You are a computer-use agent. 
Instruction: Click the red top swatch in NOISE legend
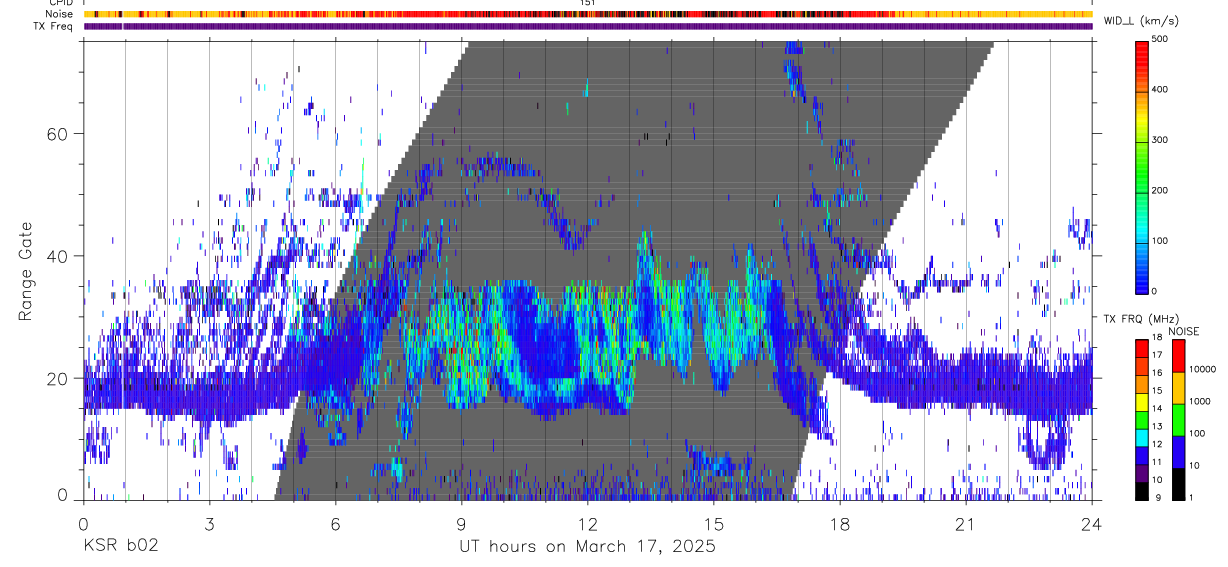1179,354
